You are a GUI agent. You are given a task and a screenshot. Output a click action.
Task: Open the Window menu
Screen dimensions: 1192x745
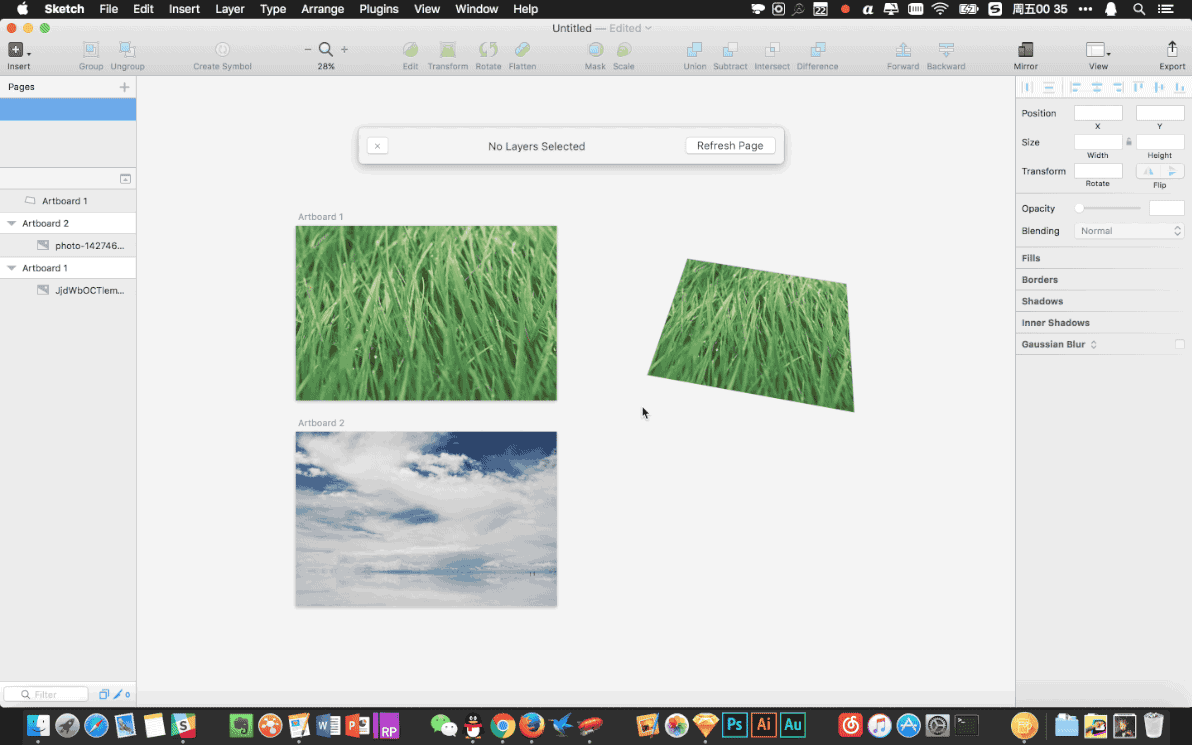tap(477, 9)
